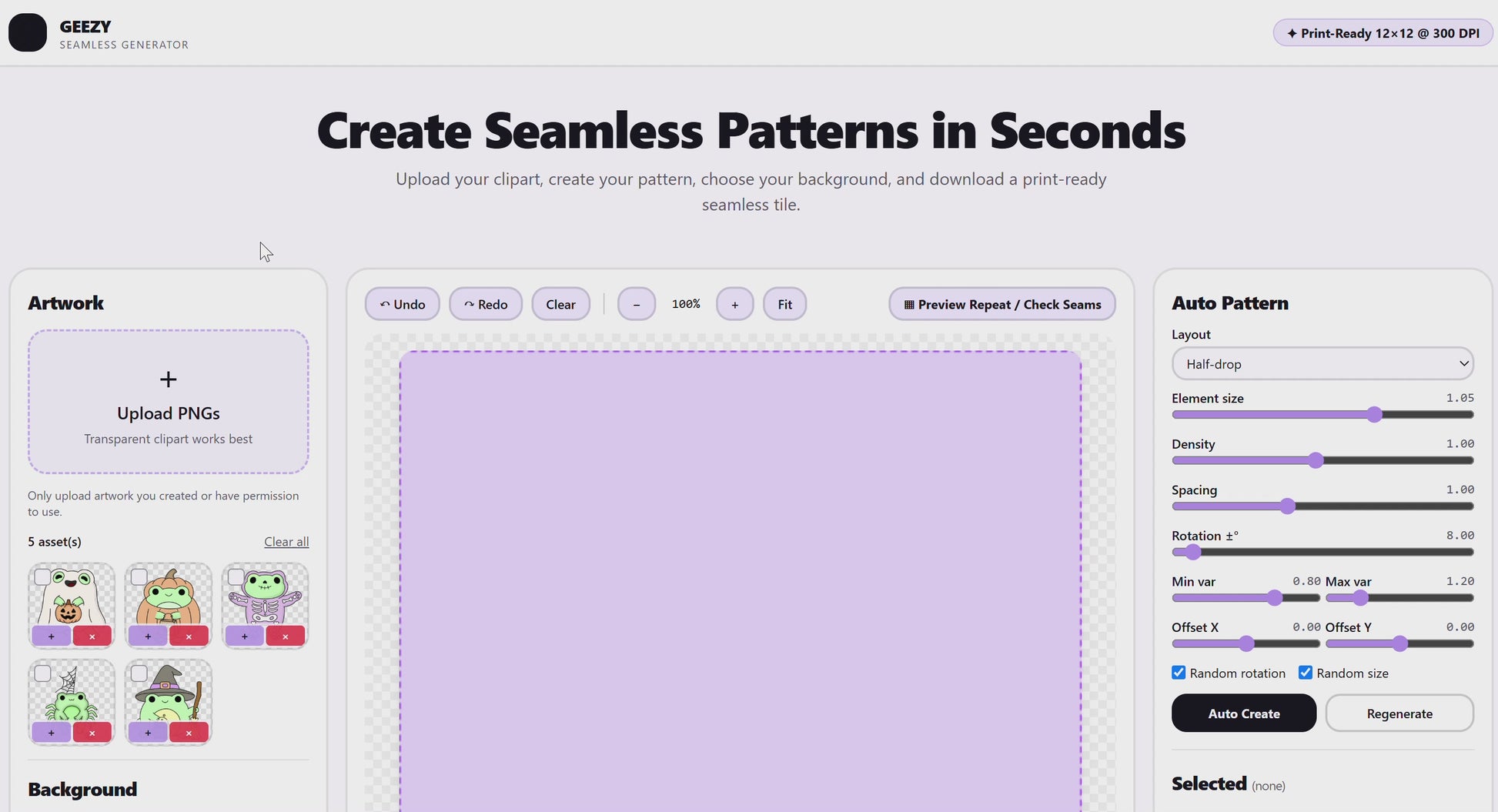Uncheck the Random size option

point(1306,673)
